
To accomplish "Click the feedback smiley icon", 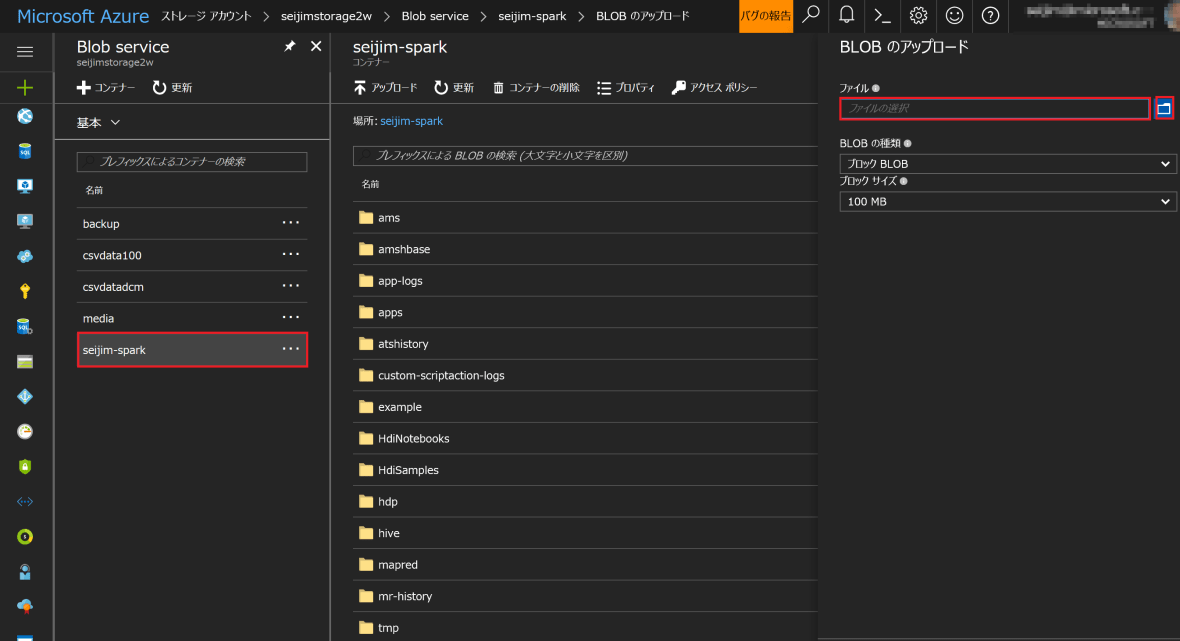I will click(x=954, y=16).
